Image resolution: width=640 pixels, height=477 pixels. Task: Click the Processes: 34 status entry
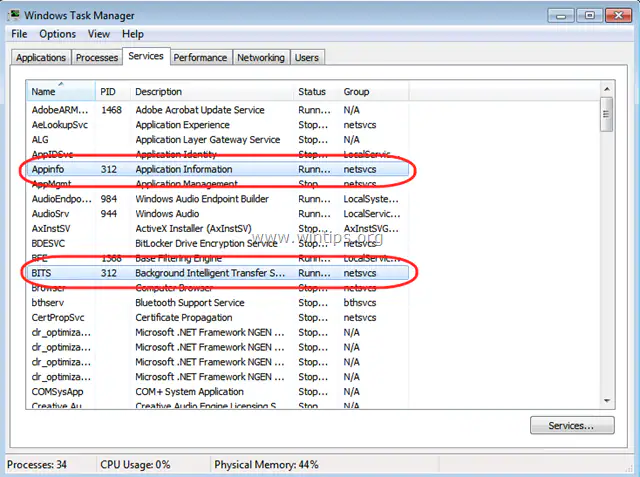coord(37,465)
